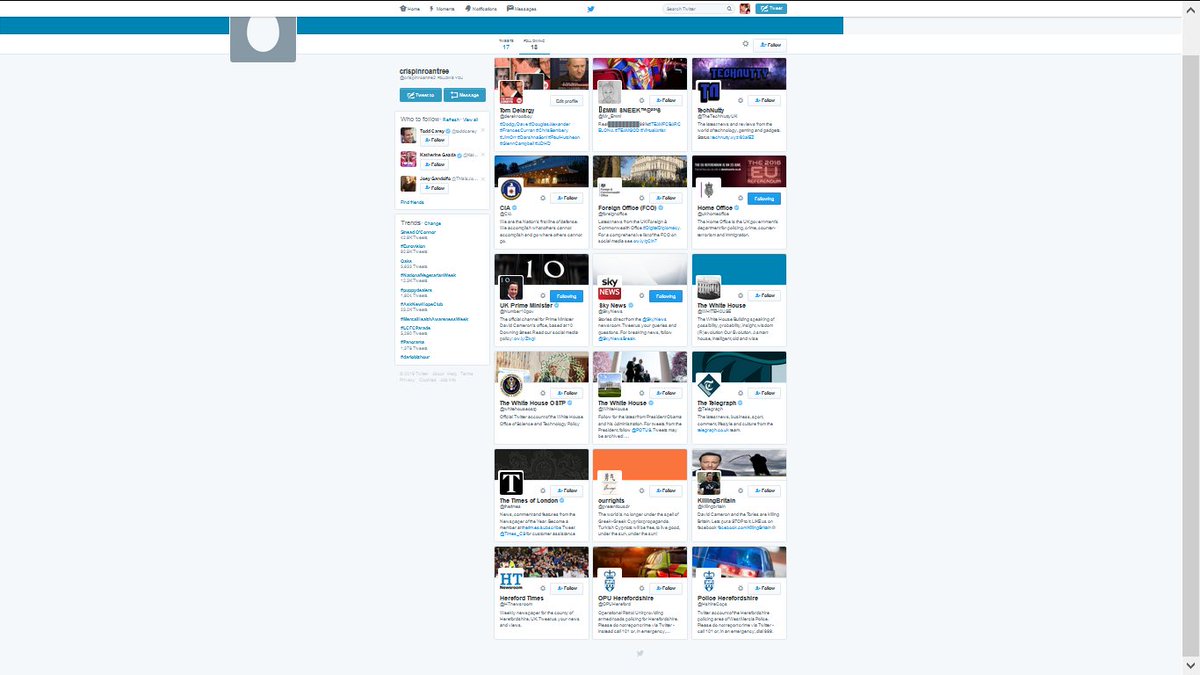Click the OPU Herefordshire crest avatar
The height and width of the screenshot is (675, 1200).
tap(609, 580)
